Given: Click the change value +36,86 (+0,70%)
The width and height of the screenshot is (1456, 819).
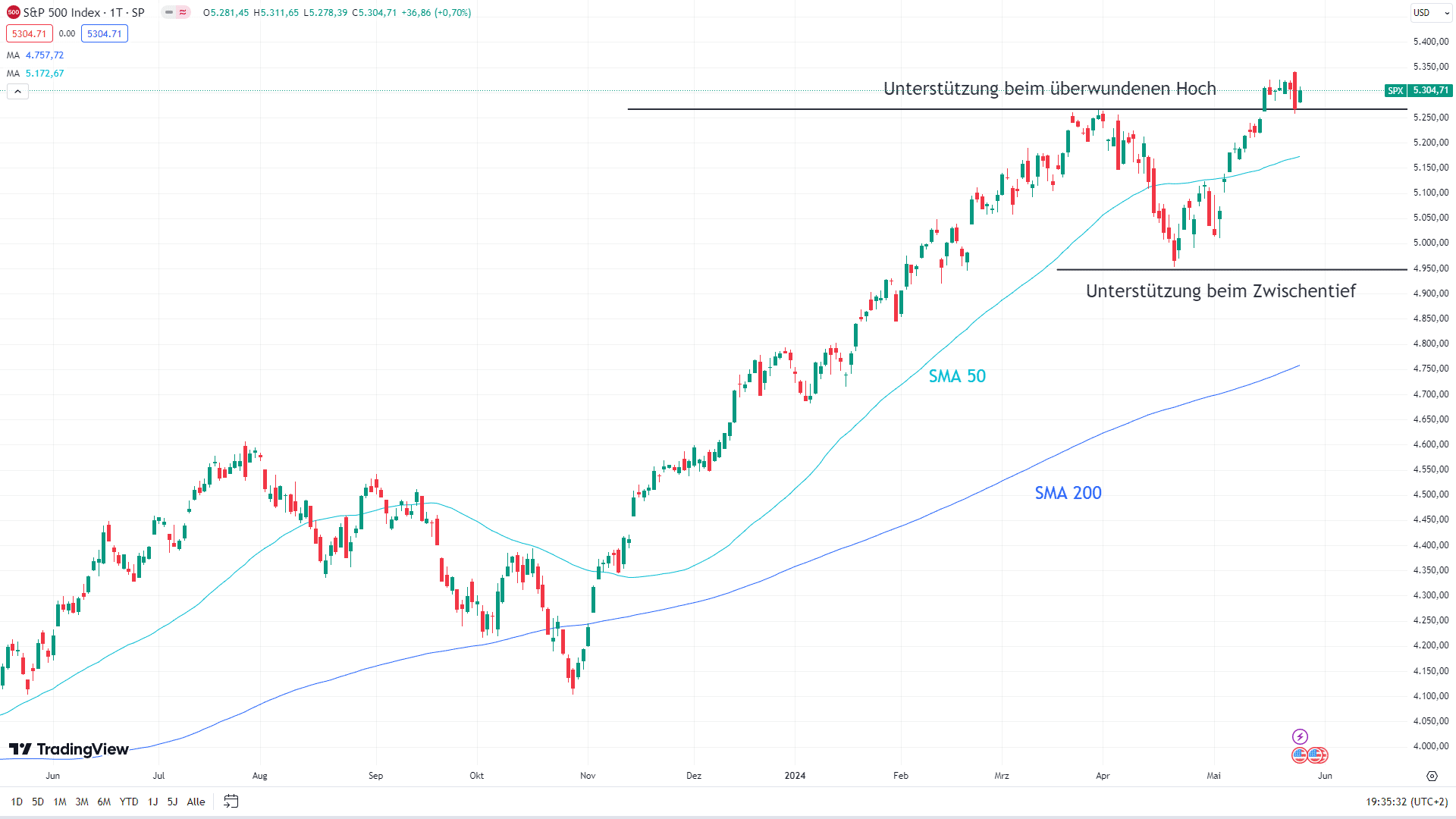Looking at the screenshot, I should (x=436, y=13).
